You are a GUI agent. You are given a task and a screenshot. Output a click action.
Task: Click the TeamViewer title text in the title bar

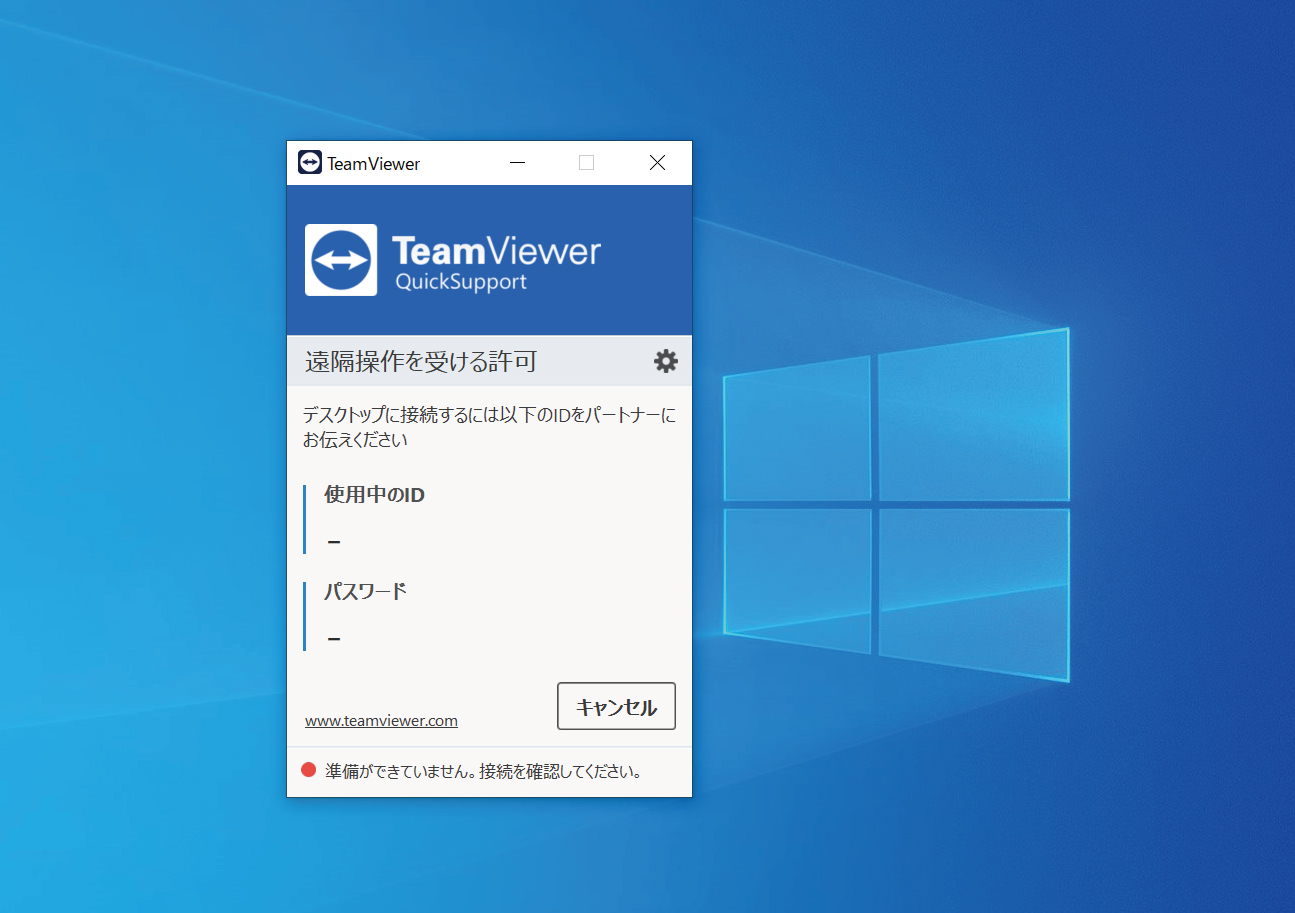[373, 164]
